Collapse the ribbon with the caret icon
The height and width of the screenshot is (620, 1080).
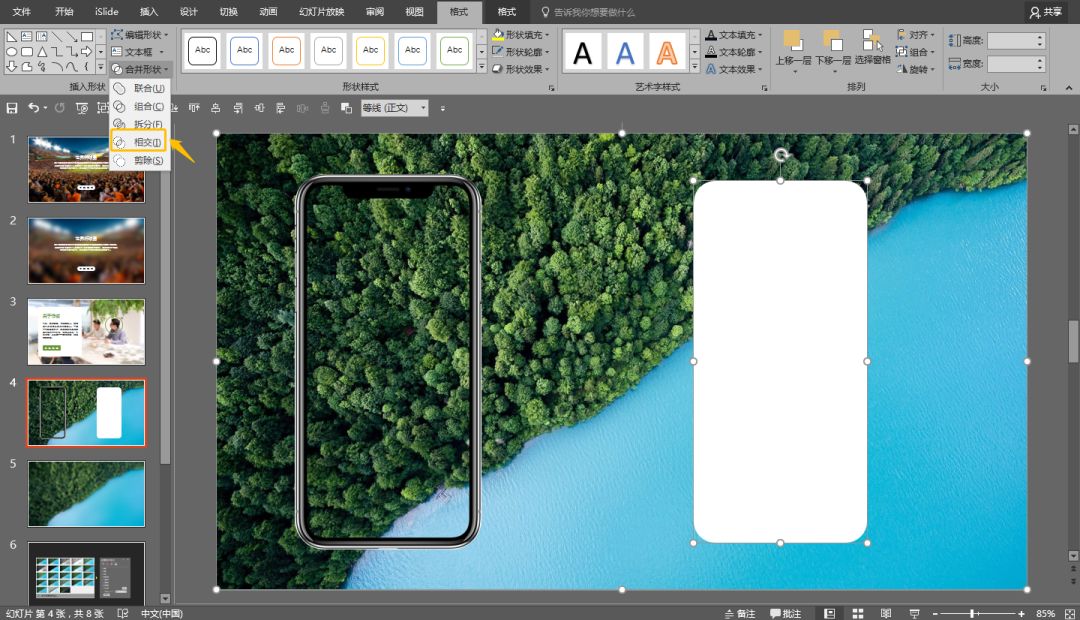click(x=1068, y=87)
